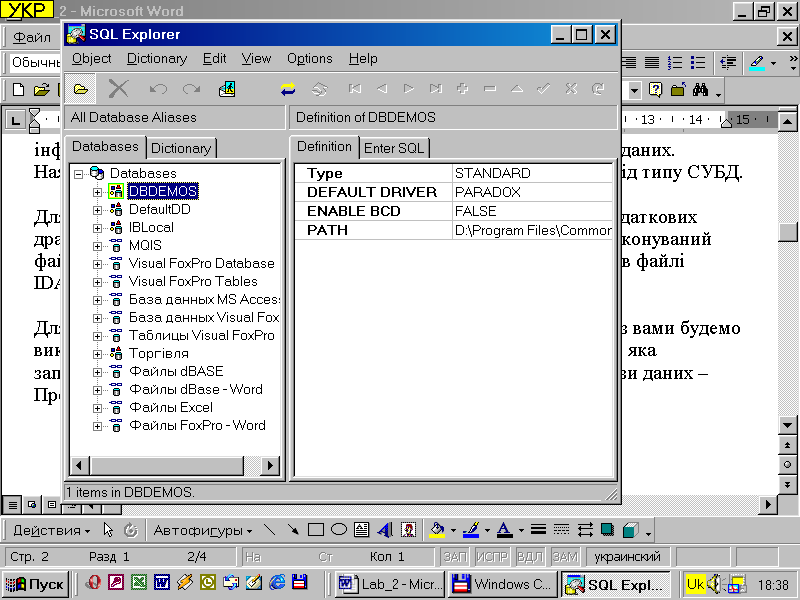
Task: Open the Автофигуры dropdown menu
Action: [203, 531]
